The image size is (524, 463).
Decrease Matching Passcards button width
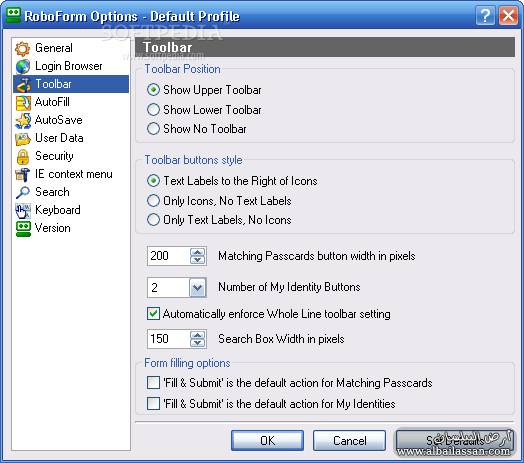[x=198, y=260]
